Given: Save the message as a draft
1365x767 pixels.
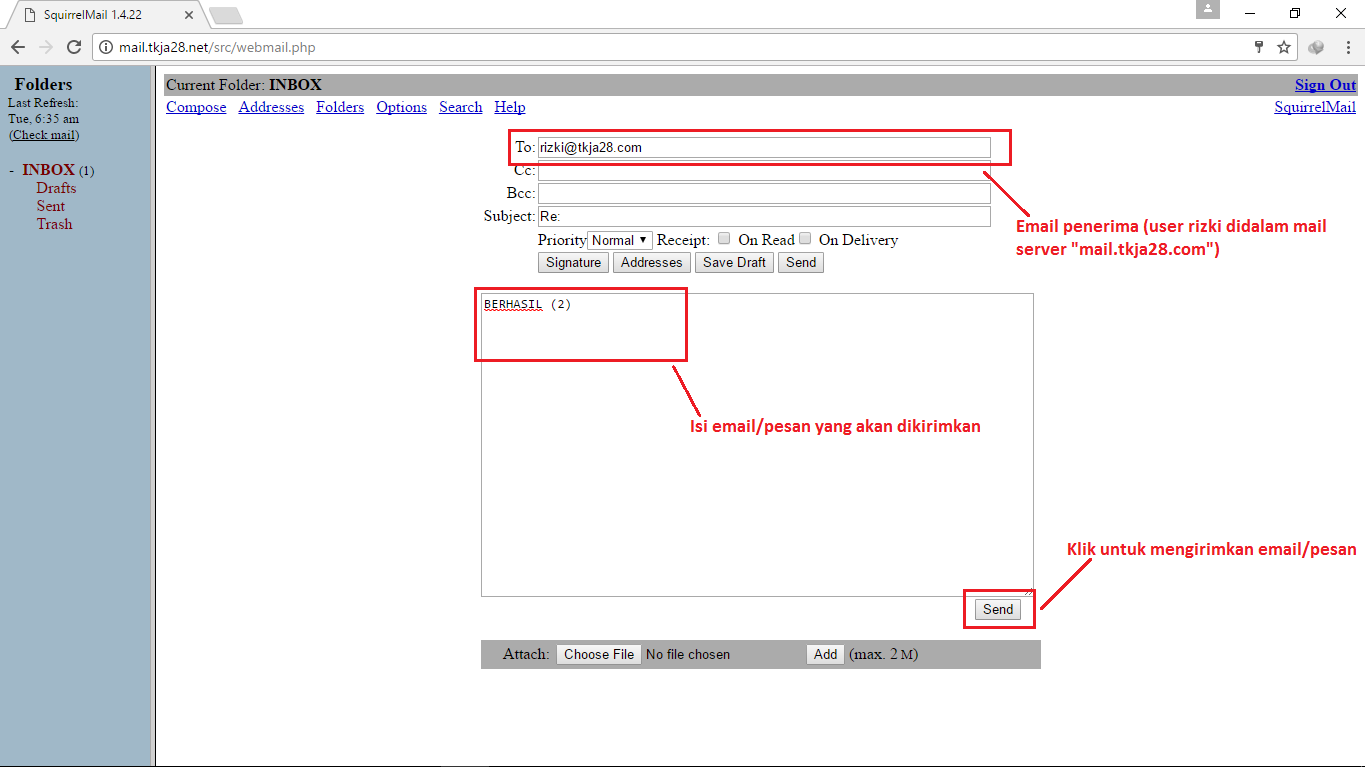Looking at the screenshot, I should (733, 262).
